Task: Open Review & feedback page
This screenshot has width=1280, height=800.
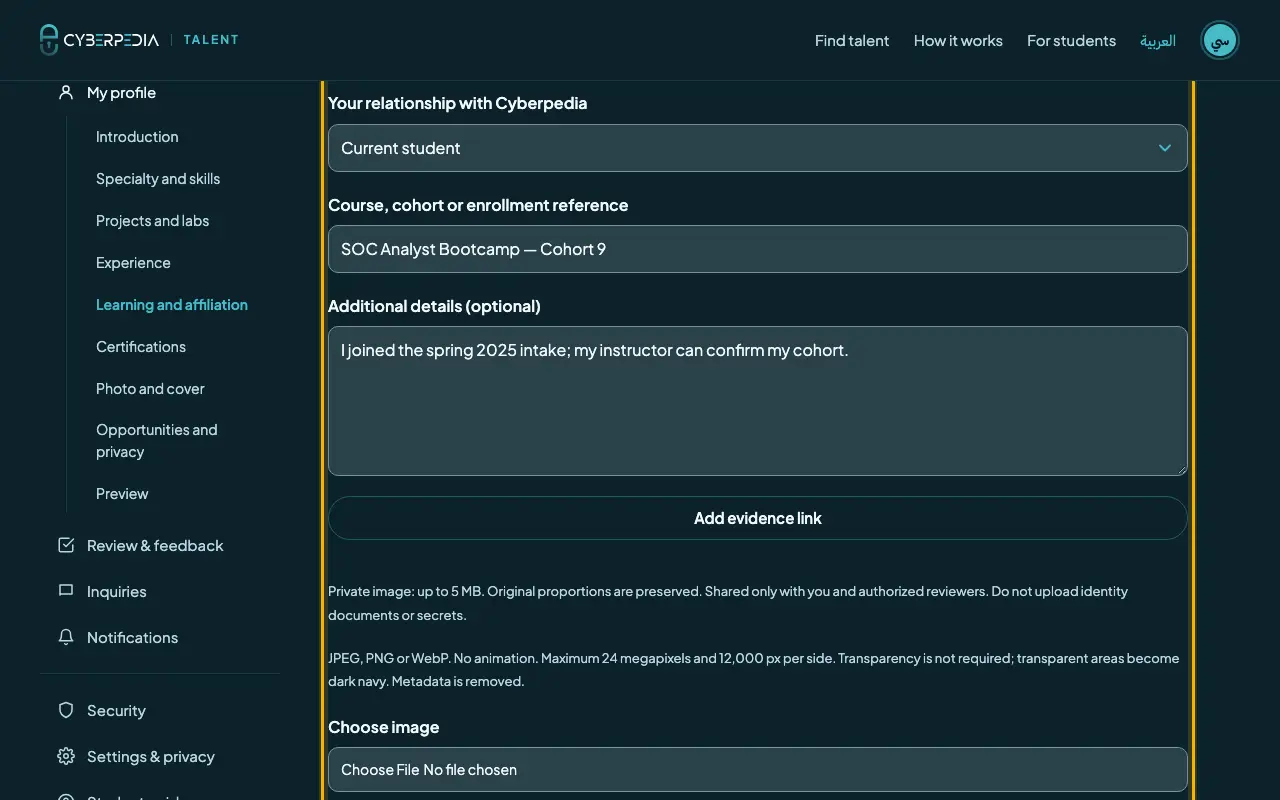Action: point(155,545)
